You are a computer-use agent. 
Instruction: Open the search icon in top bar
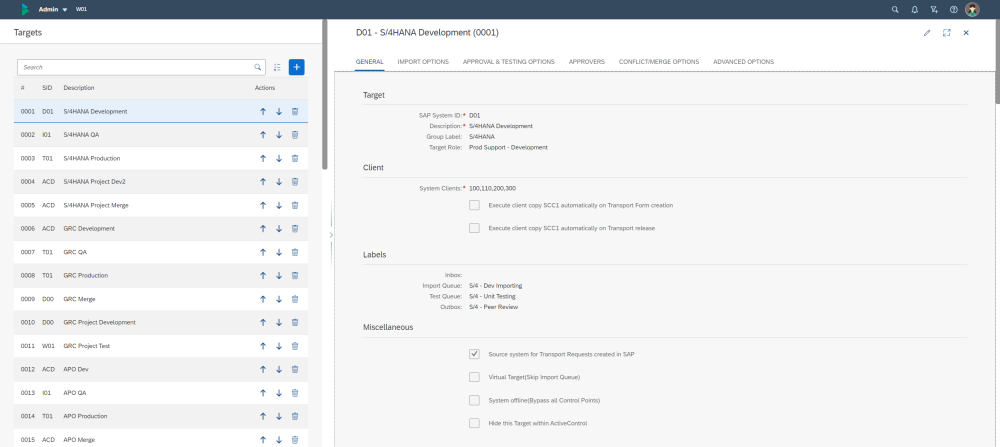point(895,10)
